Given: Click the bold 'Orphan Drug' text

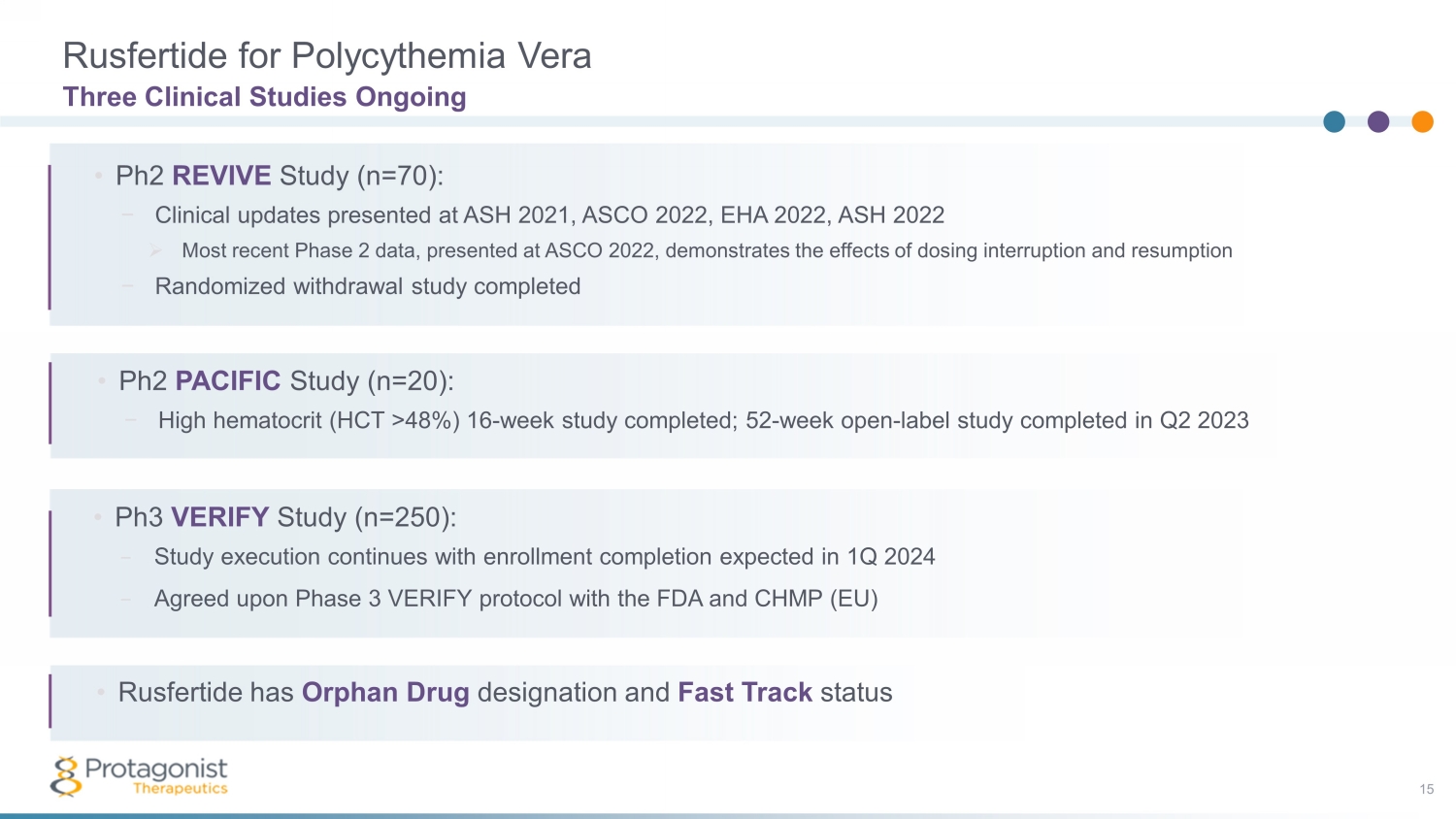Looking at the screenshot, I should (x=385, y=693).
